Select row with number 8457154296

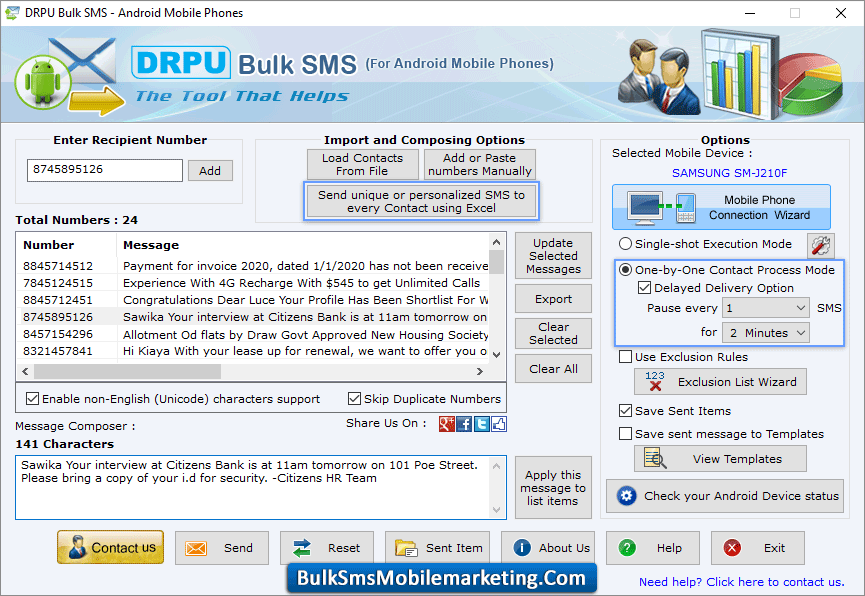[x=254, y=334]
